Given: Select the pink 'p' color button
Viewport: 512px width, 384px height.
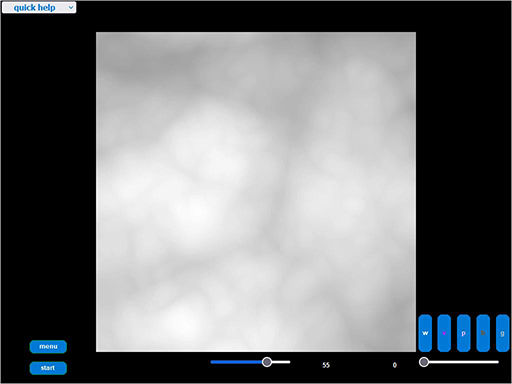Looking at the screenshot, I should tap(463, 333).
